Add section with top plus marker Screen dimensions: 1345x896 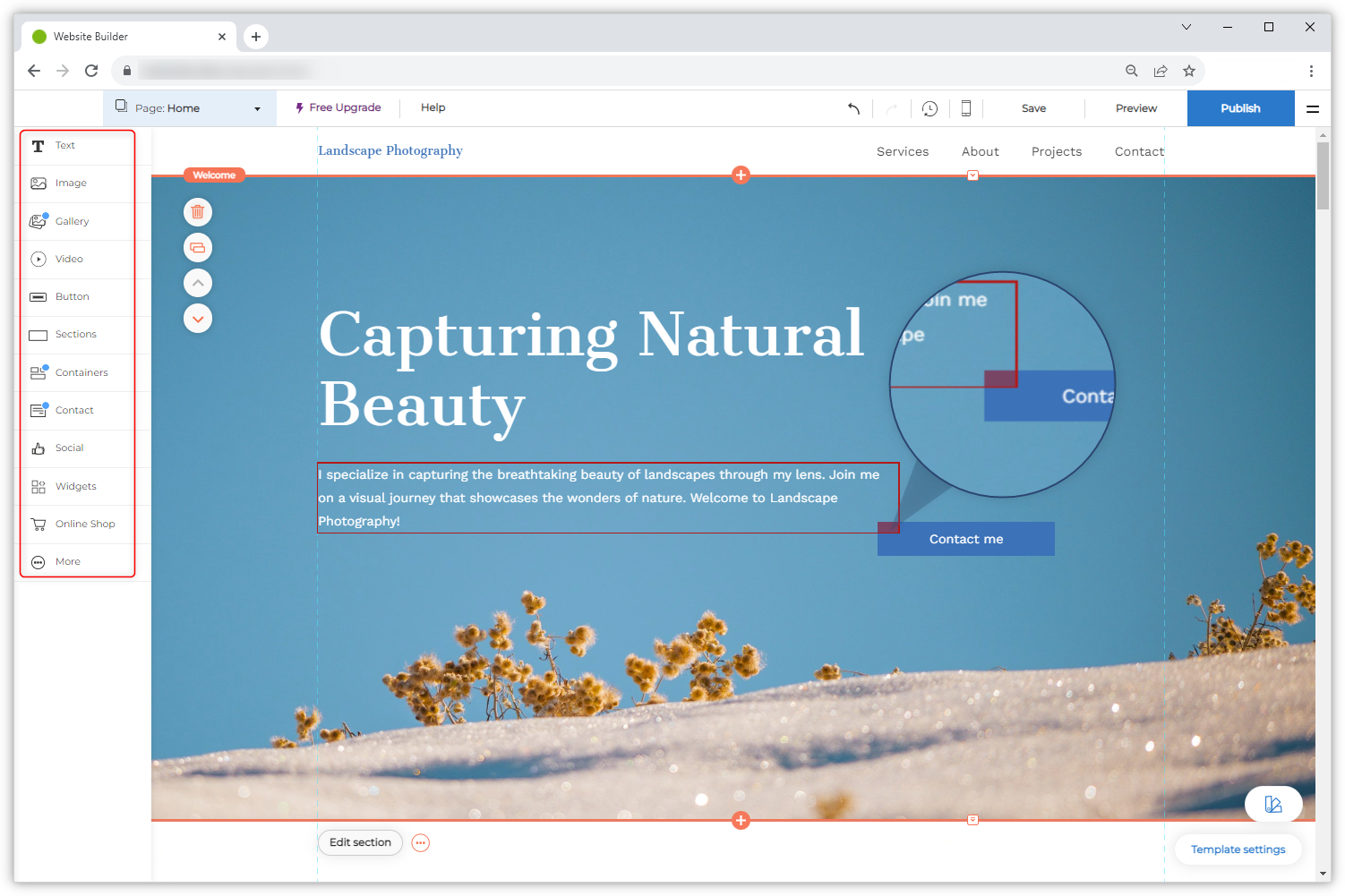coord(741,175)
